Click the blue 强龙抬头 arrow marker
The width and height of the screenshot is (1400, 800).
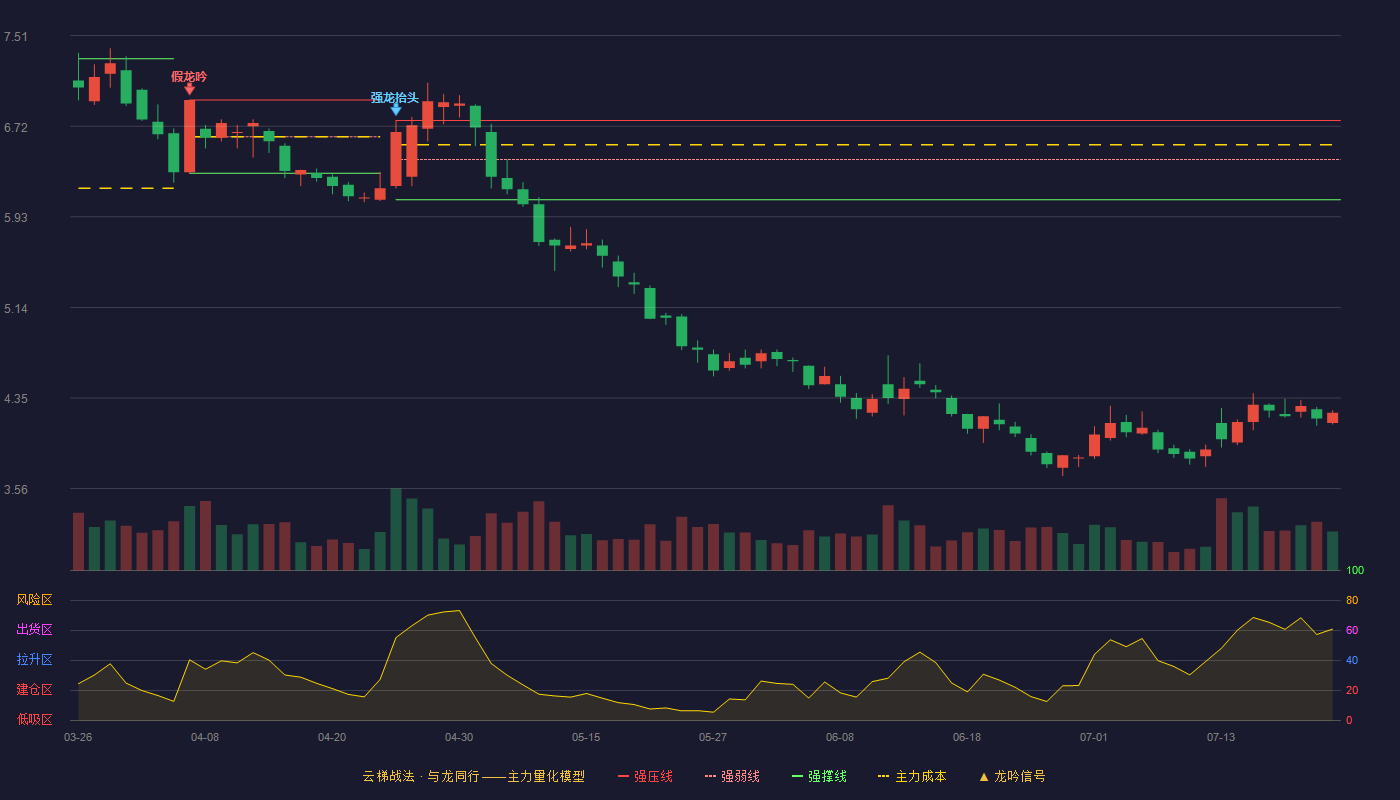click(396, 110)
